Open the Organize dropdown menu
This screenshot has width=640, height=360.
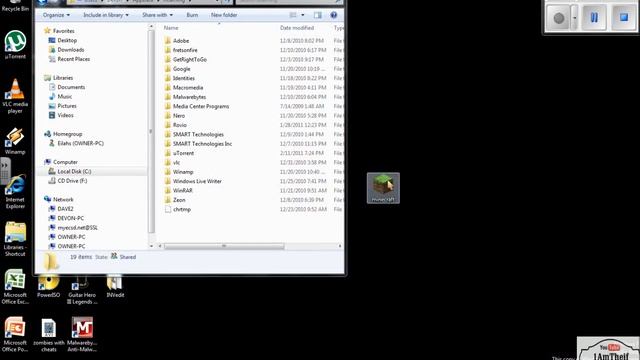coord(56,15)
